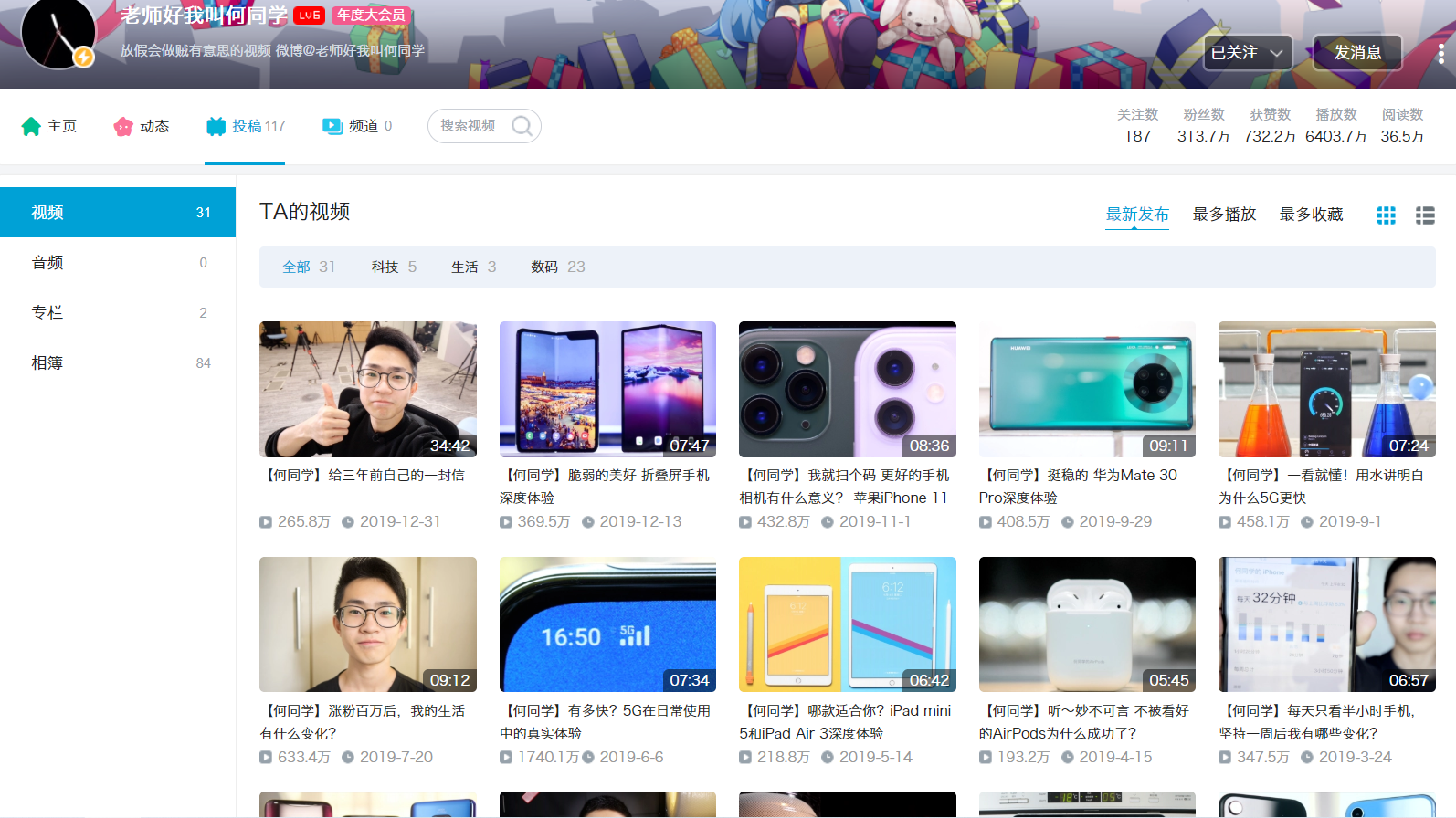Click play count icon beside 265.8万
Viewport: 1456px width, 818px height.
266,522
